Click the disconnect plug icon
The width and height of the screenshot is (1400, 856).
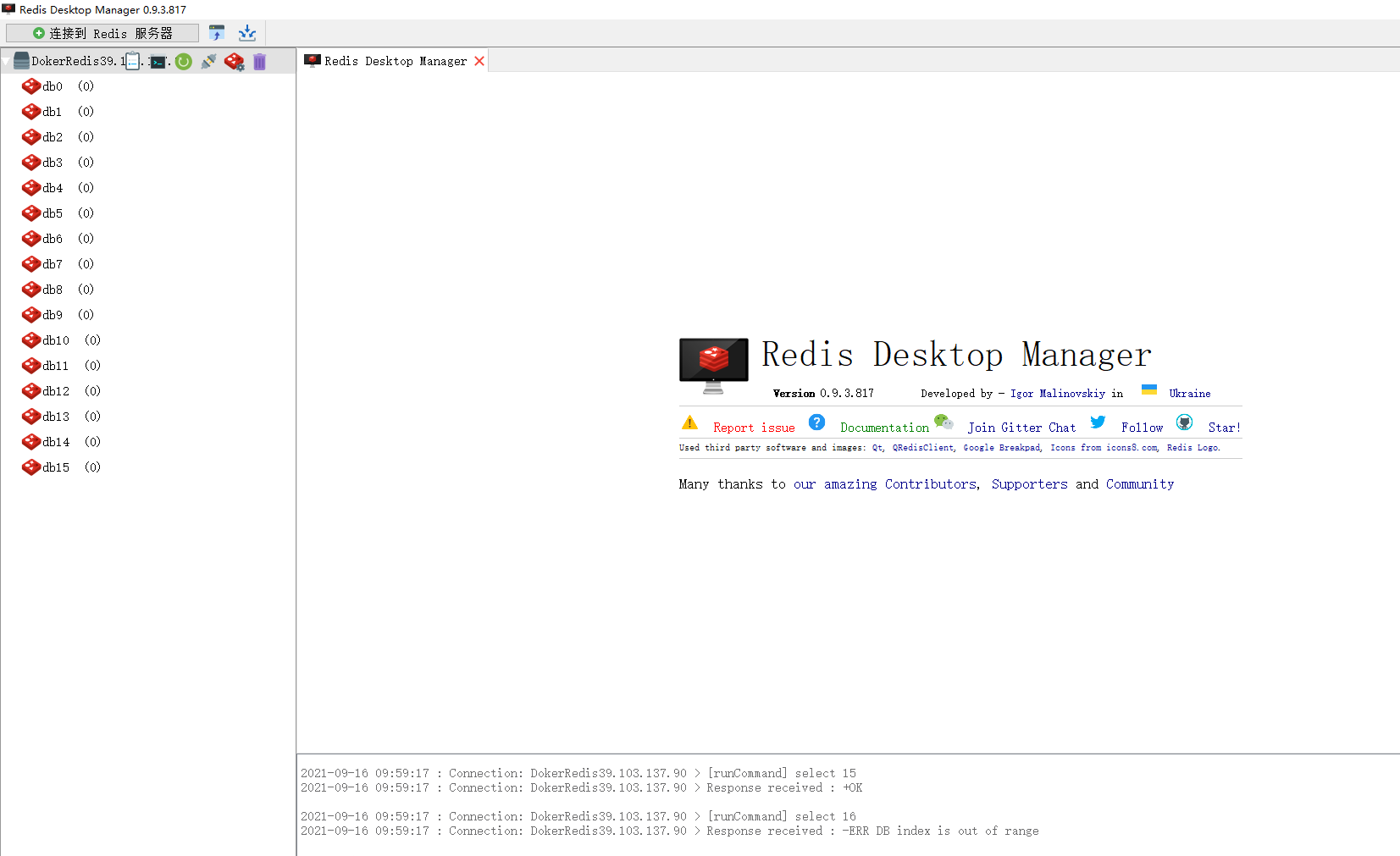point(208,61)
